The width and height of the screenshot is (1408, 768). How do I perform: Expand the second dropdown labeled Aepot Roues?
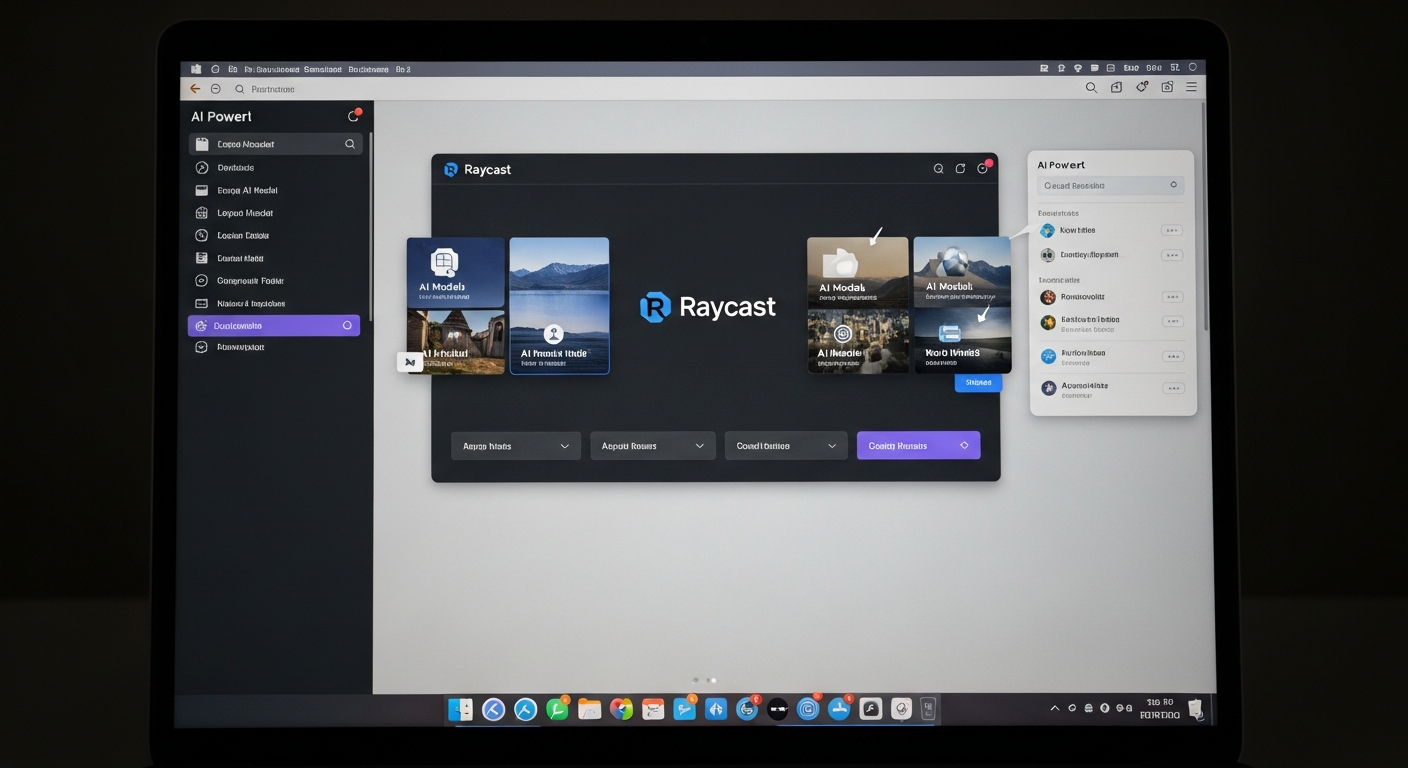click(653, 446)
